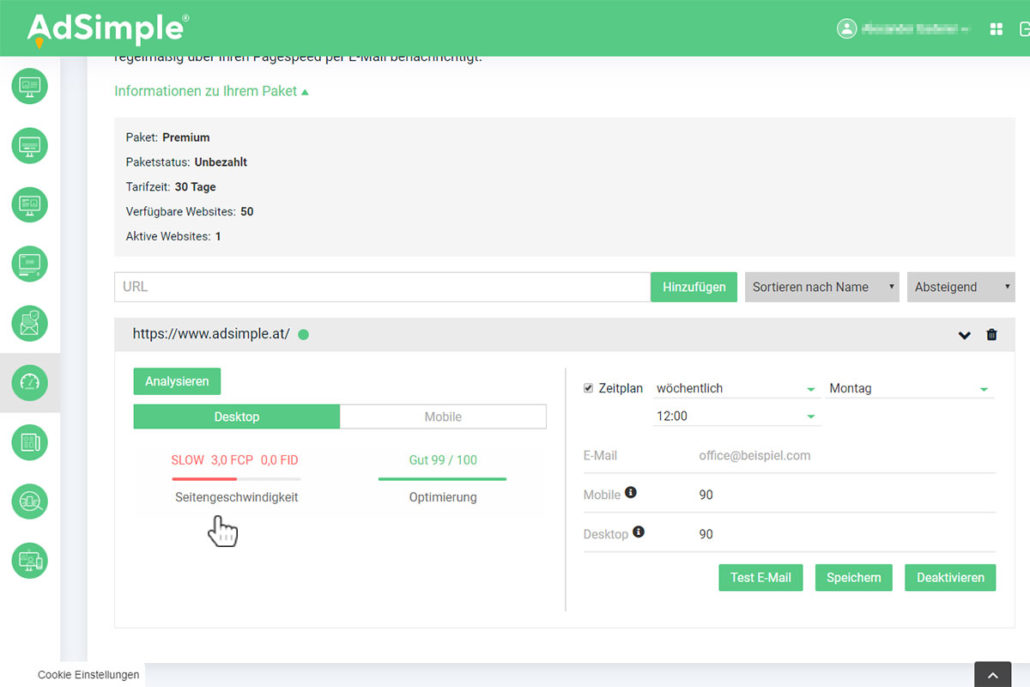
Task: Click the info icon beside Mobile label
Action: [631, 493]
